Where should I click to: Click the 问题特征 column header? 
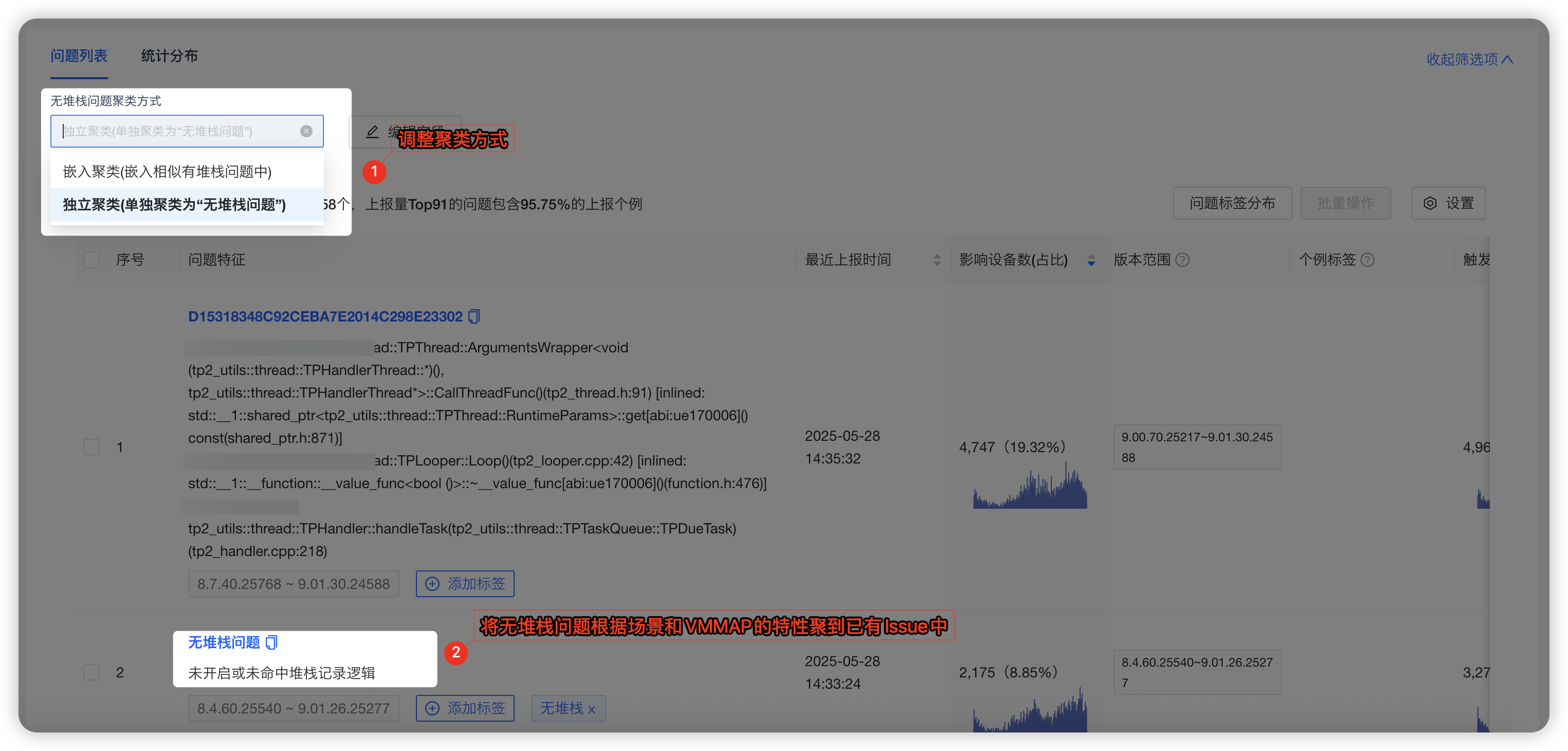(x=217, y=260)
